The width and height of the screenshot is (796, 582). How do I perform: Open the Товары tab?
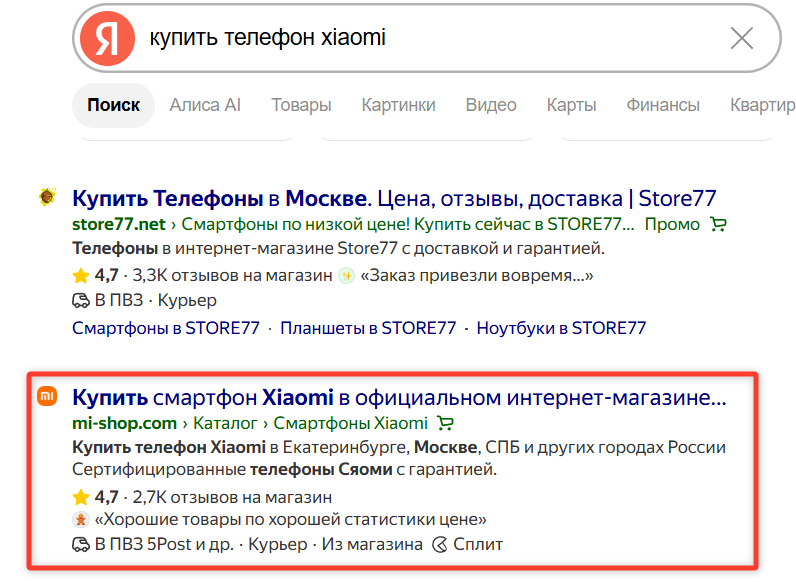[302, 105]
